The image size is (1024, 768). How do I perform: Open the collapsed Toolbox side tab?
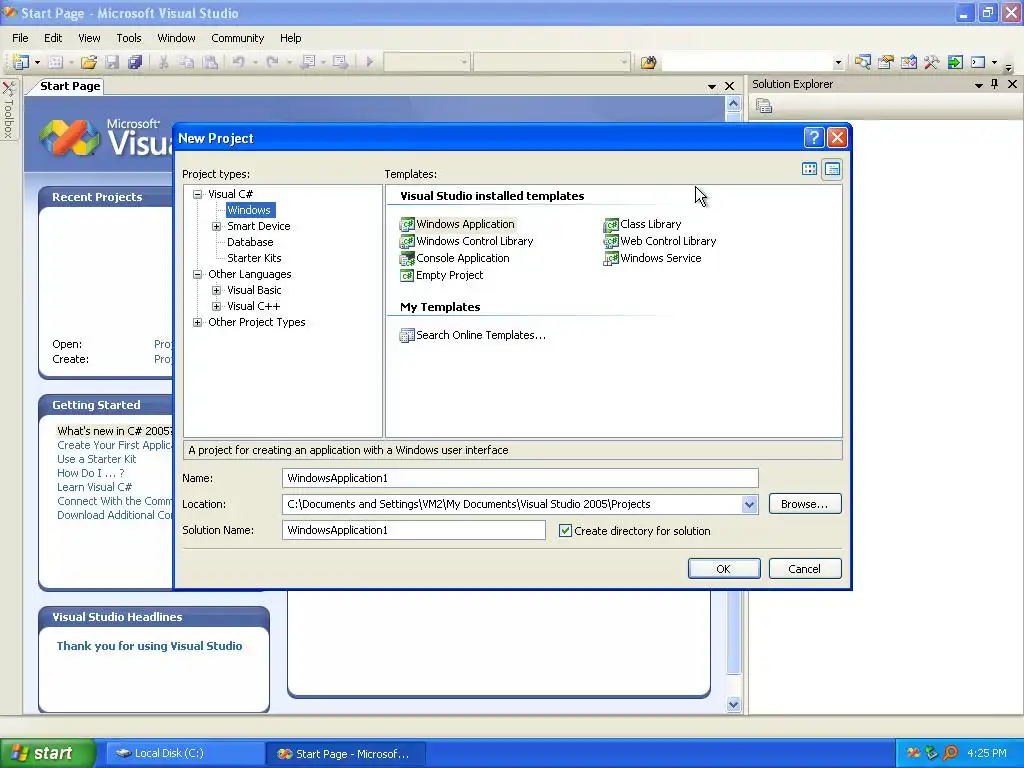click(x=8, y=110)
